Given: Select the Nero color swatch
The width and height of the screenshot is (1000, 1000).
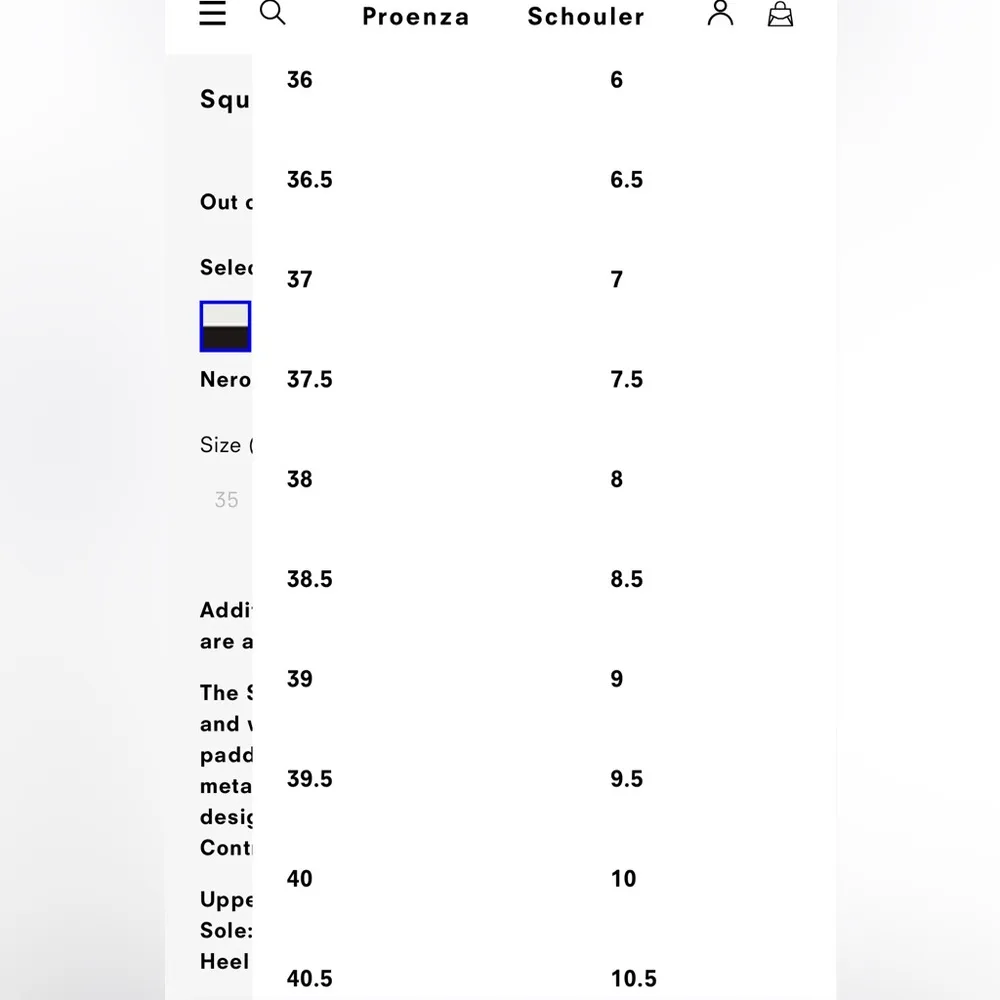Looking at the screenshot, I should pyautogui.click(x=225, y=326).
